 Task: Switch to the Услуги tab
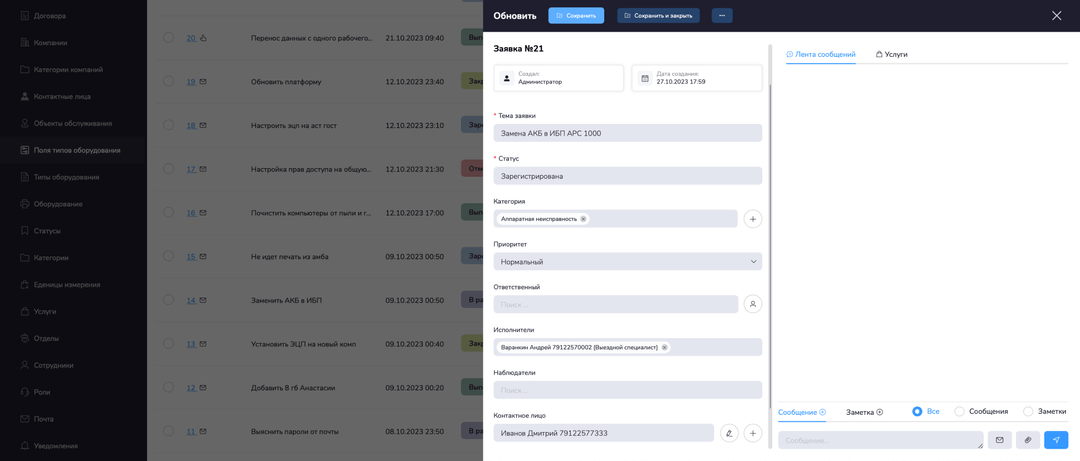(x=891, y=54)
